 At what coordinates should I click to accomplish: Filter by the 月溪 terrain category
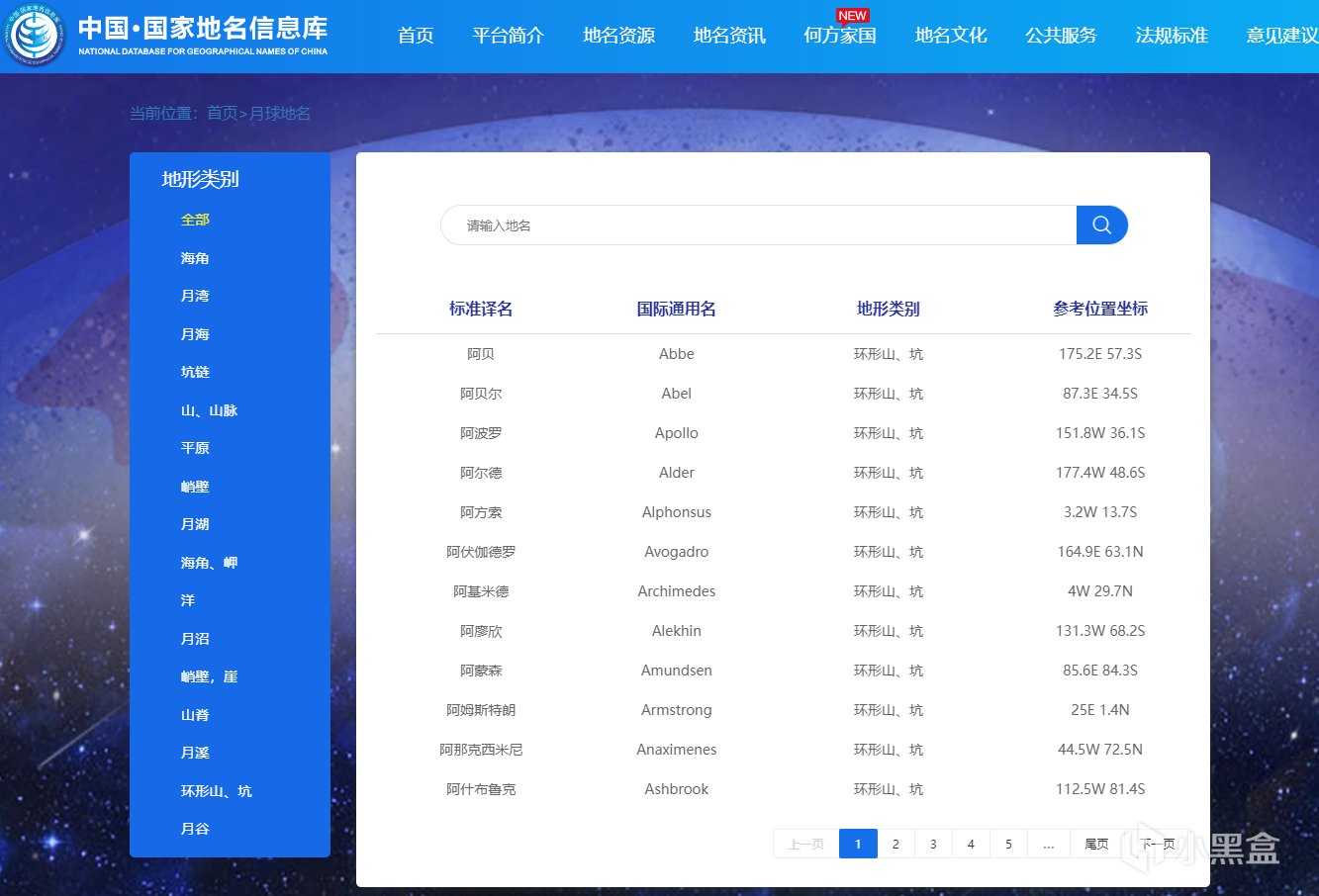(x=195, y=753)
